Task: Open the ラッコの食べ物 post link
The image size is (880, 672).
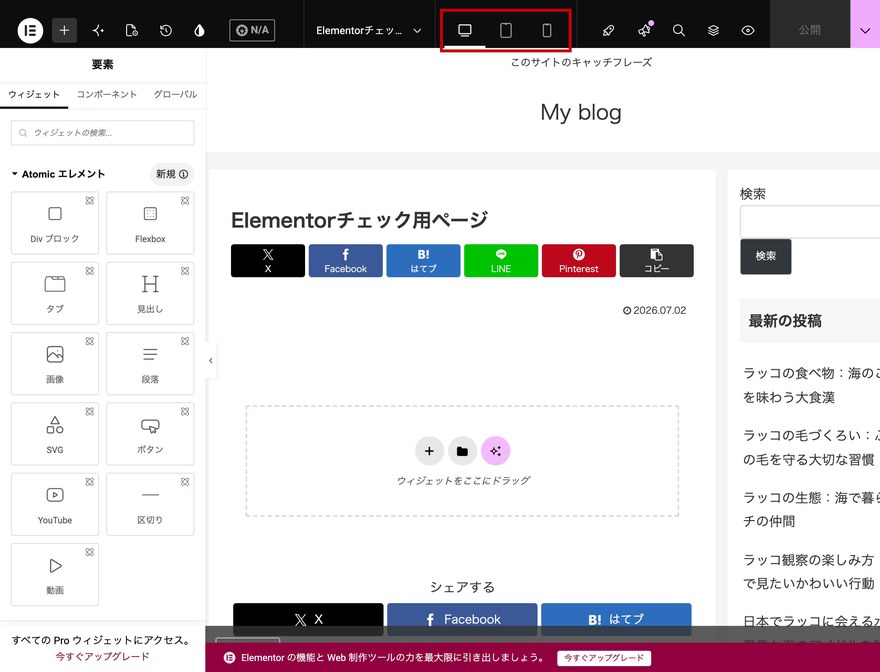Action: (x=812, y=385)
